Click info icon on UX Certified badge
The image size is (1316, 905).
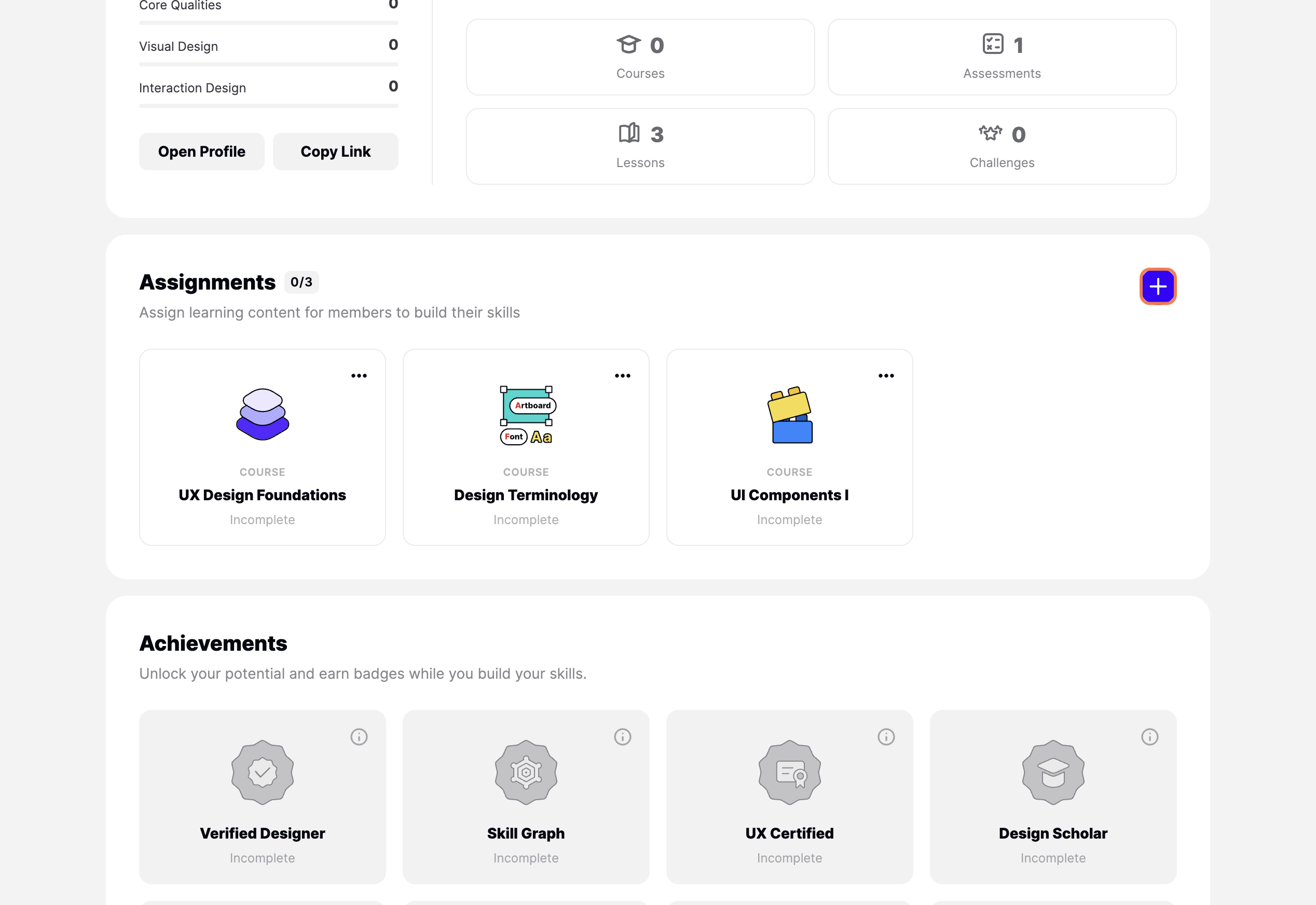886,736
